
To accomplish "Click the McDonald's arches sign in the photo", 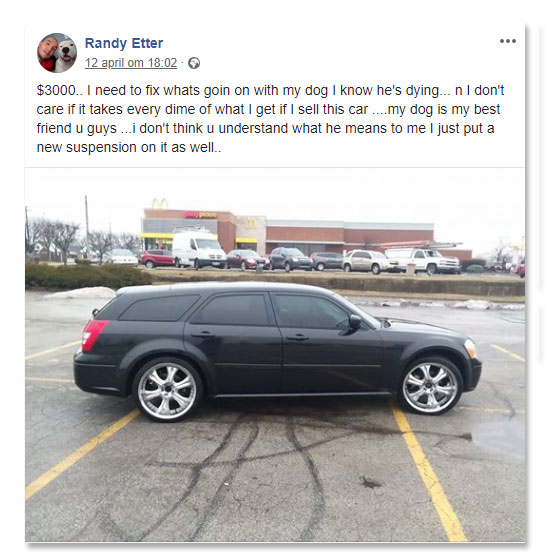I will click(159, 203).
